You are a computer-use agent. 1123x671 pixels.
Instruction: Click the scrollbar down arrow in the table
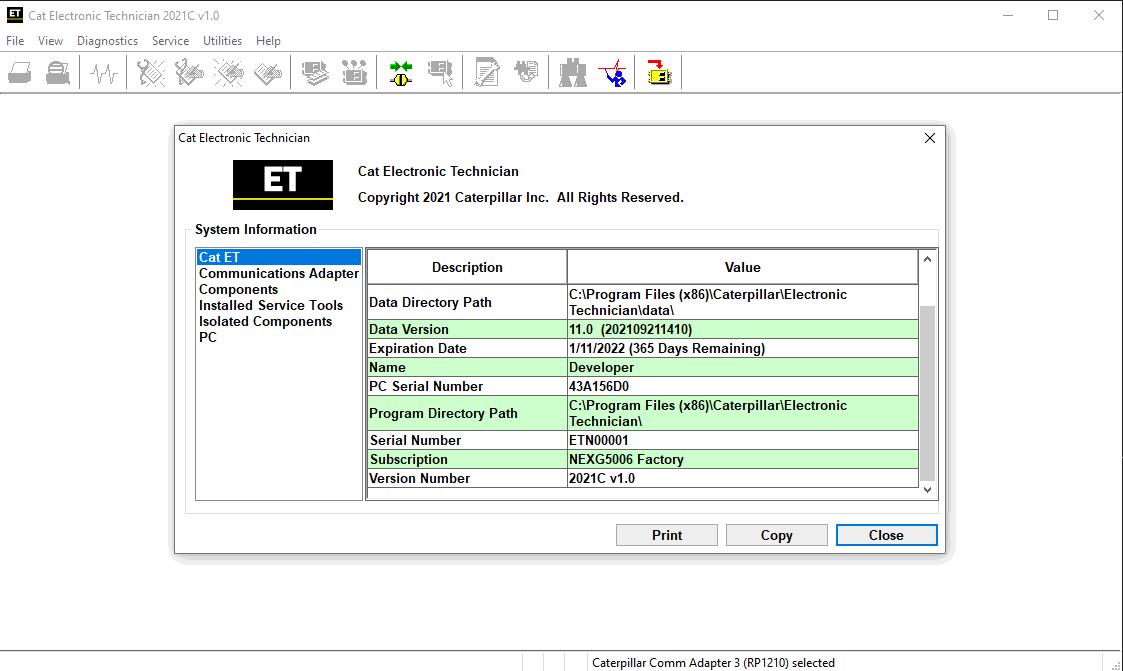[927, 489]
